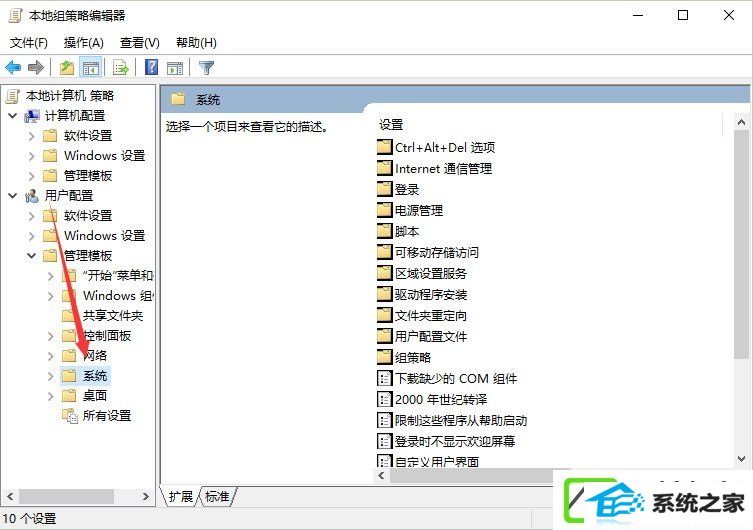Click the Back arrow toolbar icon
753x530 pixels.
[x=13, y=68]
